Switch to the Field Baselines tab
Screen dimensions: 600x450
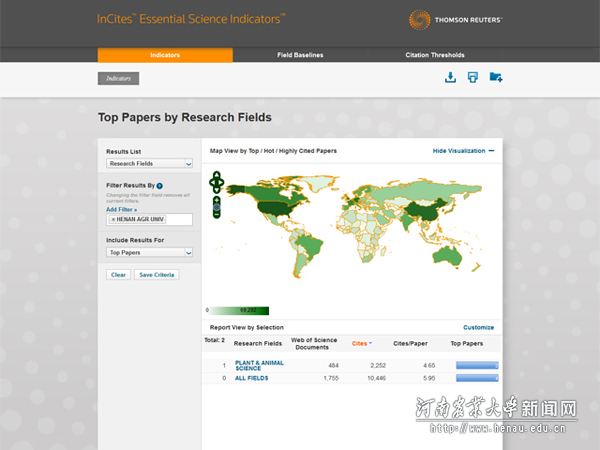click(x=300, y=55)
